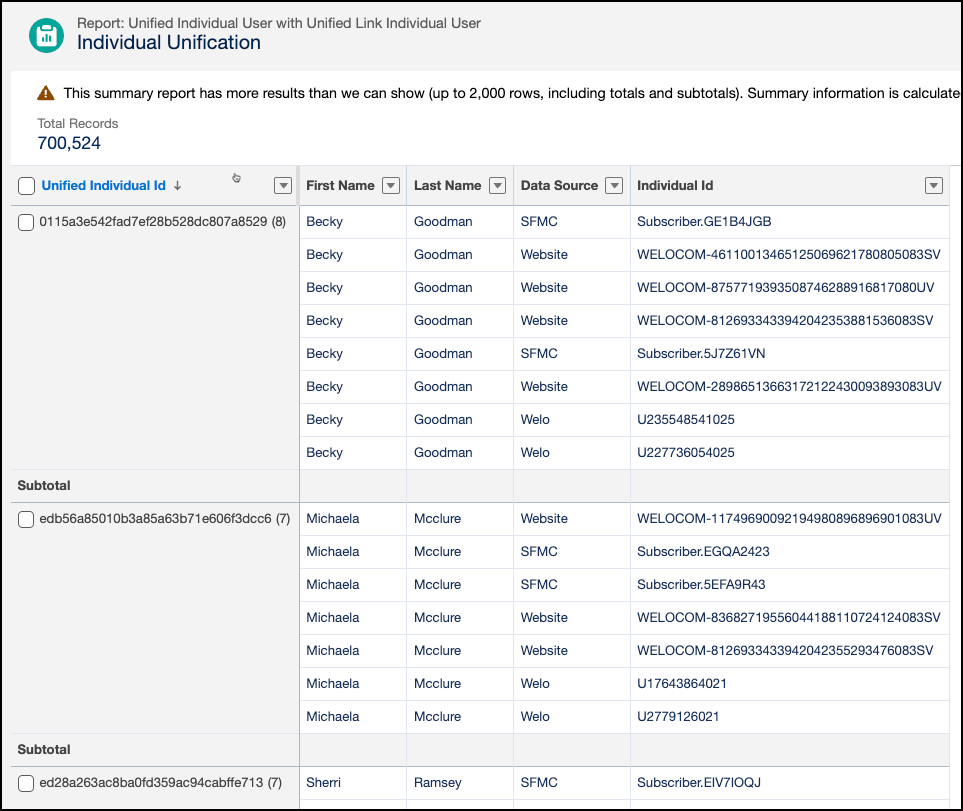Check the box for group 0115a3e542fad7ef28b528dc807a8529
Viewport: 963px width, 811px height.
click(27, 222)
